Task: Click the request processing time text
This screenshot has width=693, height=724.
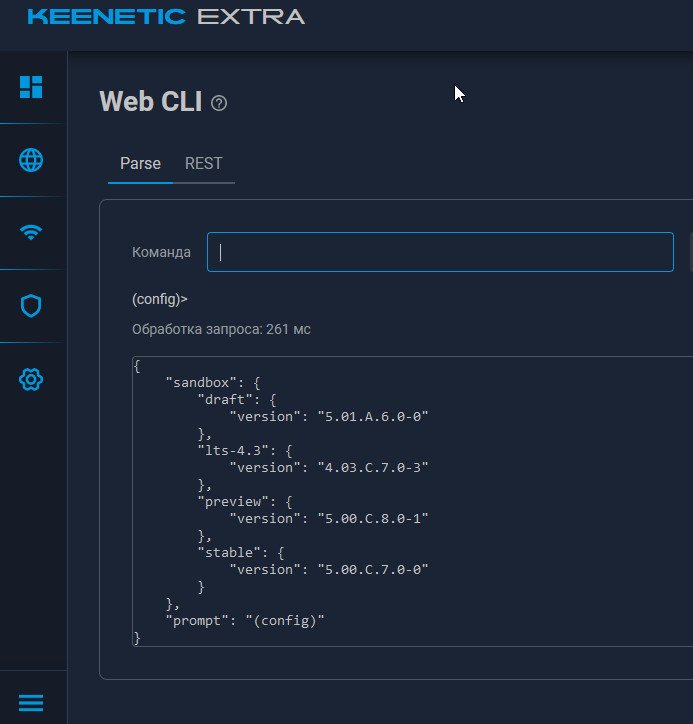Action: tap(221, 329)
